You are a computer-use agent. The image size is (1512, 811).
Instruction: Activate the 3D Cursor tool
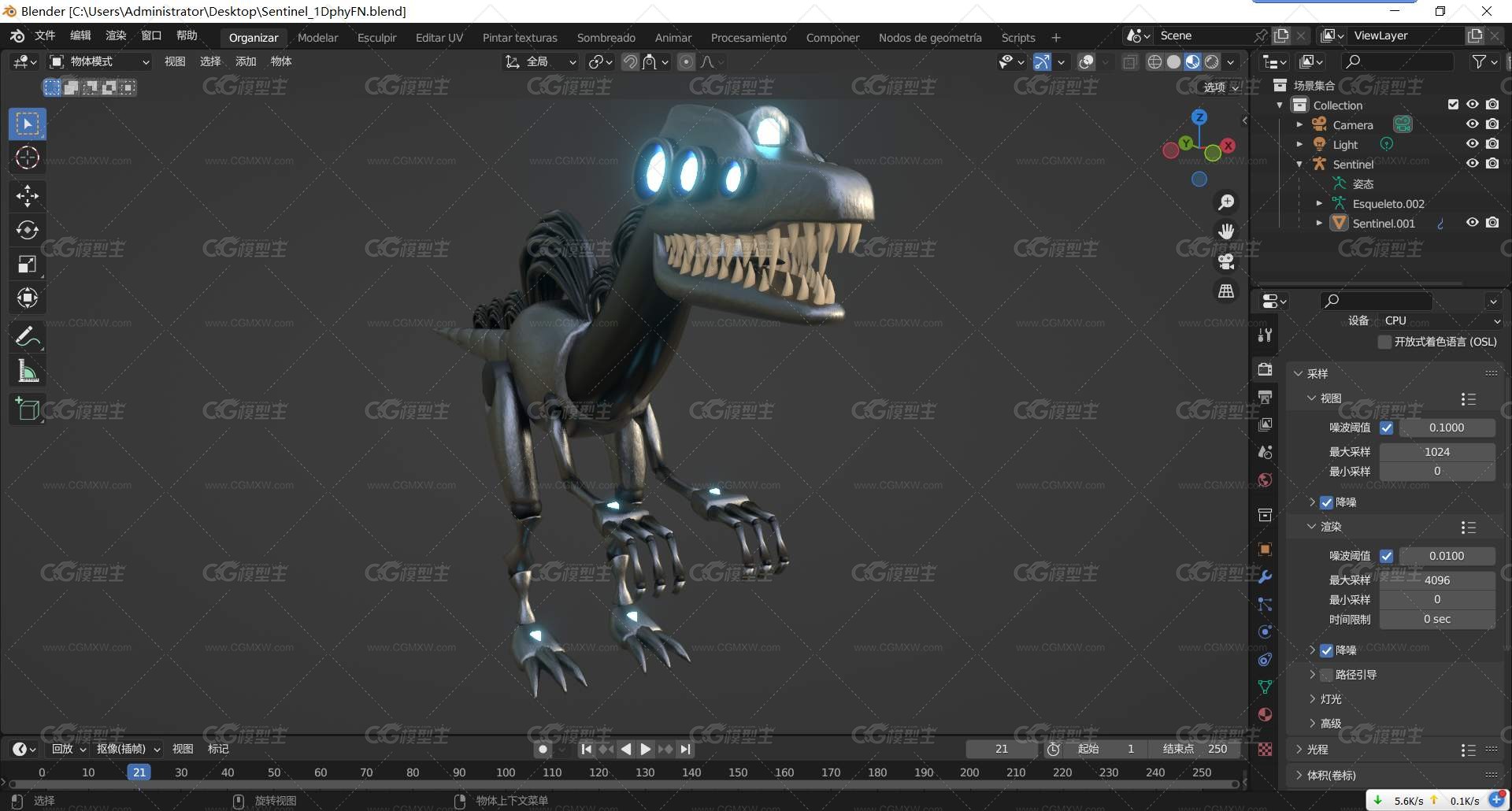(28, 158)
